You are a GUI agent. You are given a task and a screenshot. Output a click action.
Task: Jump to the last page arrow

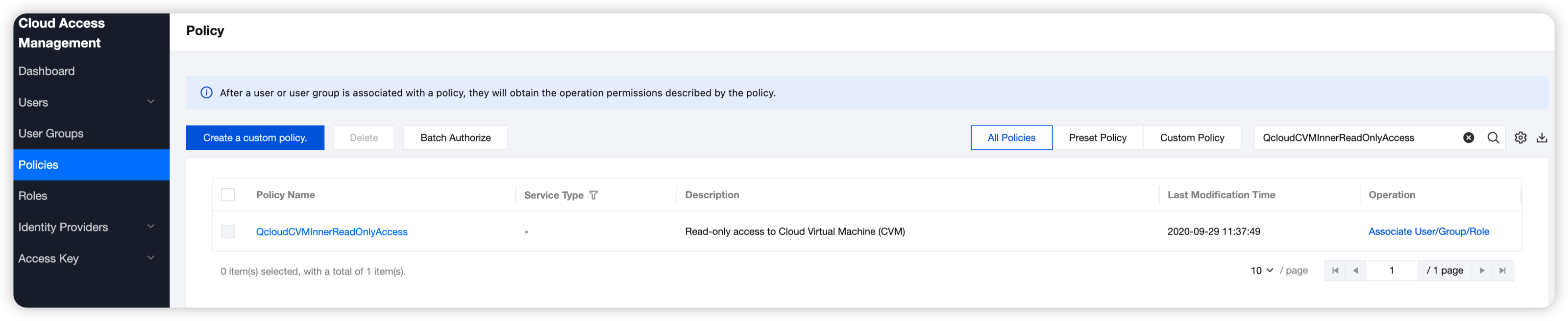1502,271
